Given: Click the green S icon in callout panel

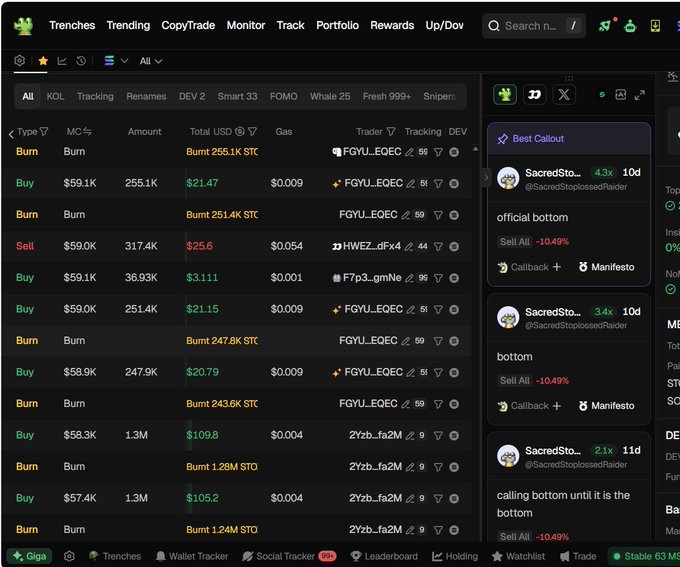Looking at the screenshot, I should [x=602, y=95].
